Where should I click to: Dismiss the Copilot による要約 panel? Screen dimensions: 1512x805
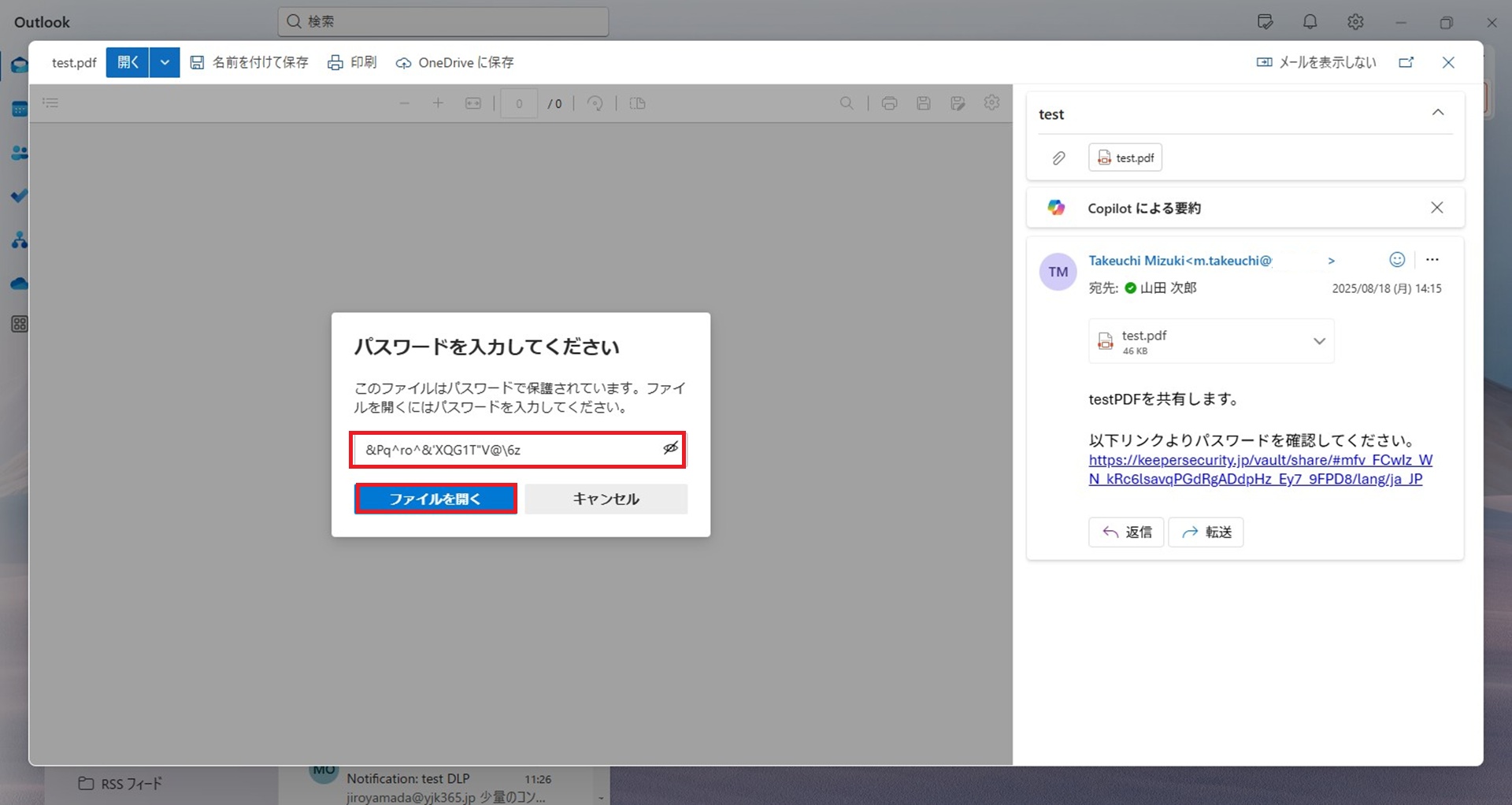(x=1436, y=207)
